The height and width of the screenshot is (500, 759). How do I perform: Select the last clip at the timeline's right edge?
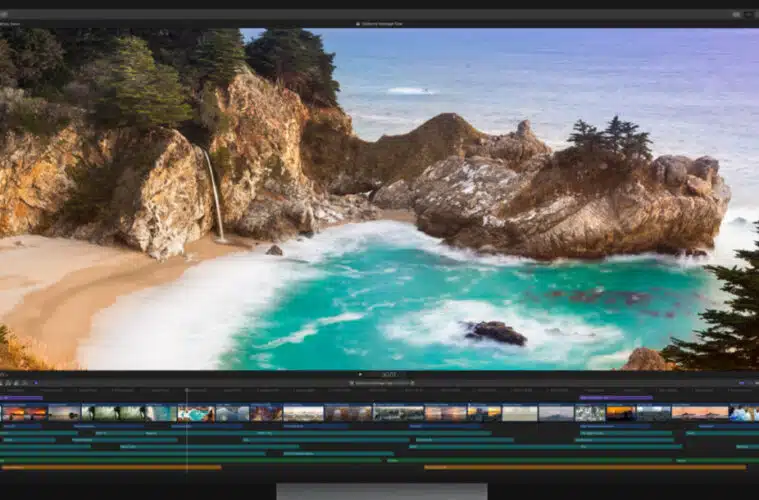point(744,412)
